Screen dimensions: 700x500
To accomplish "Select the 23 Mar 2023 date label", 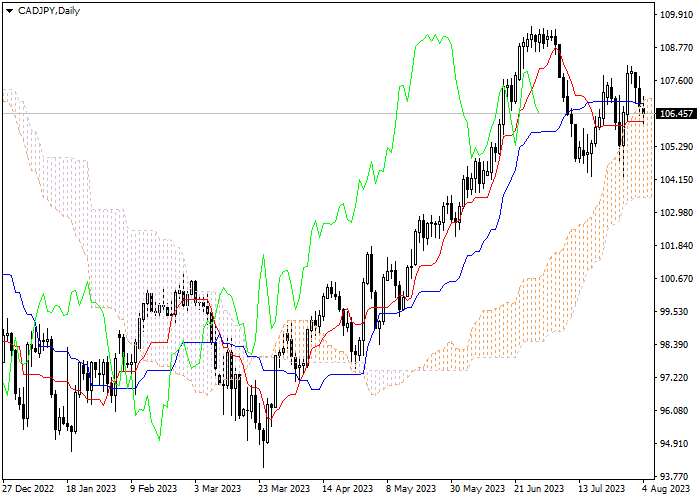I will coord(284,489).
